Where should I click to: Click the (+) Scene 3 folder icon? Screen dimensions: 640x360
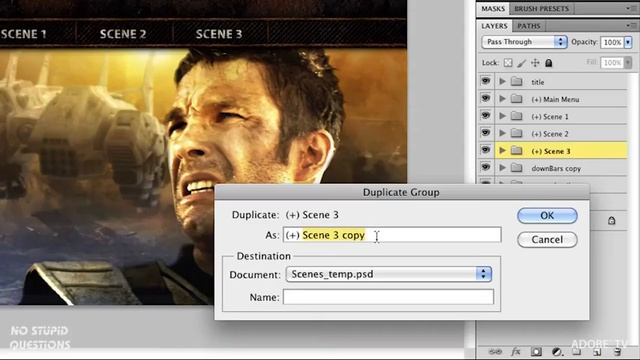(517, 151)
